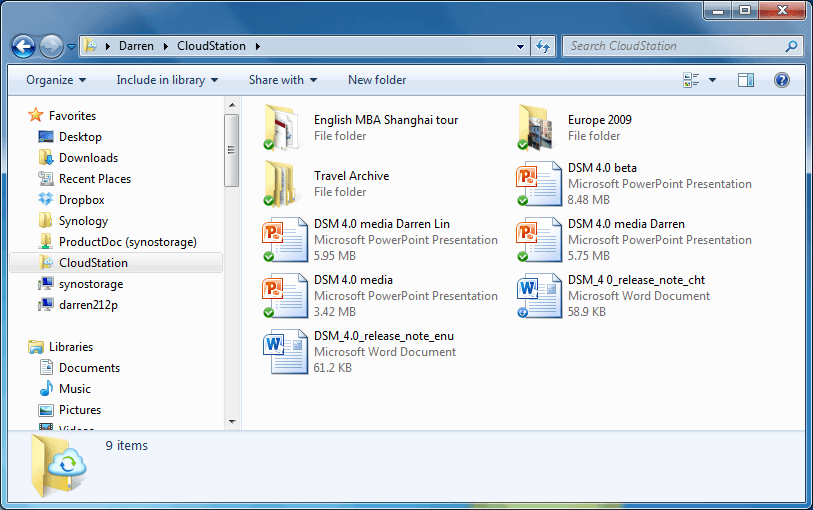Click the darren212p computer icon

tap(46, 305)
